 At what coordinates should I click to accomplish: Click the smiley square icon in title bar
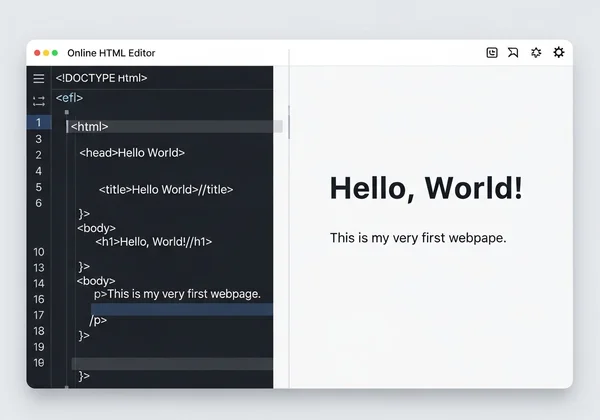tap(492, 52)
